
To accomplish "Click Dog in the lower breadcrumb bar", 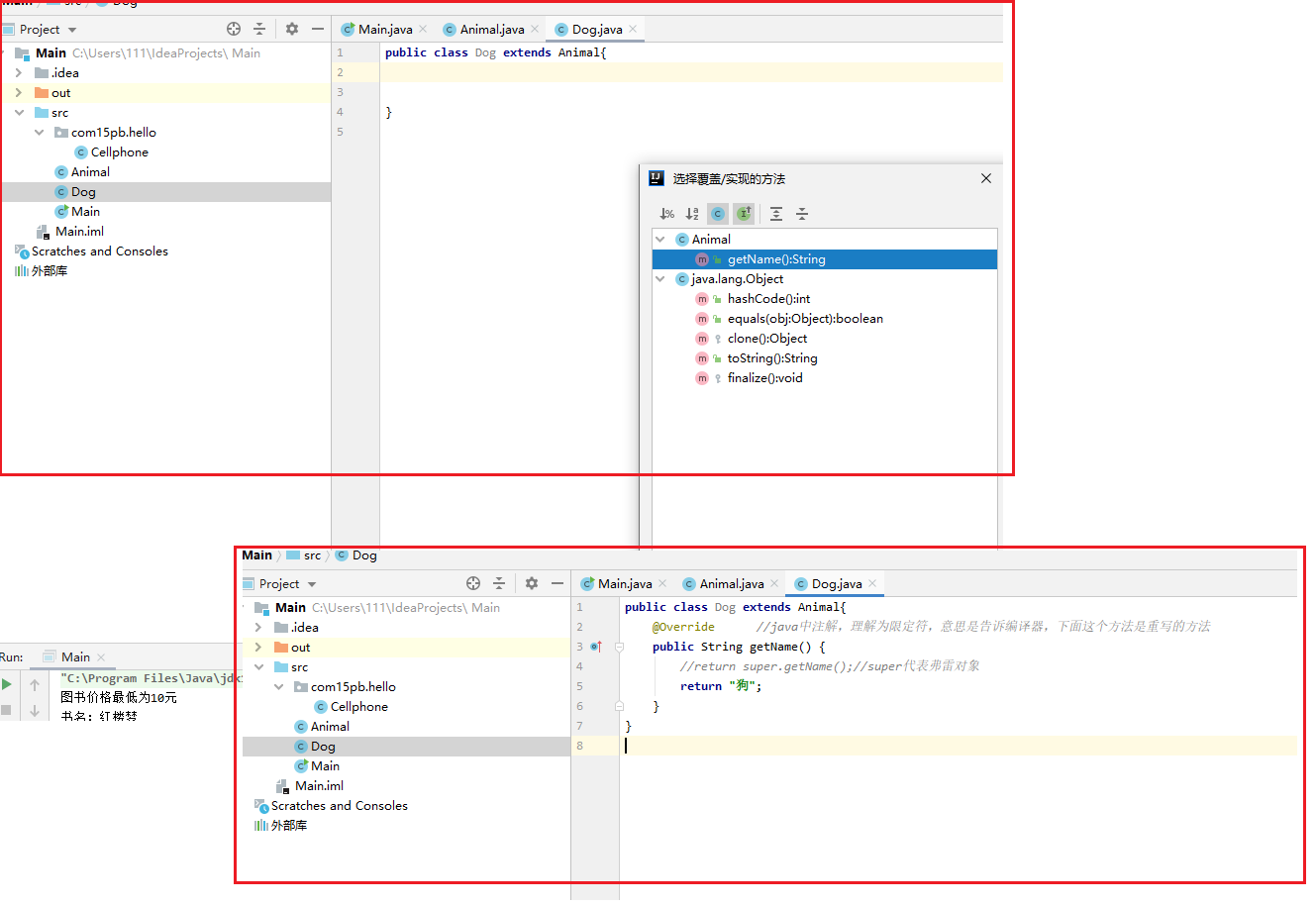I will (x=356, y=554).
